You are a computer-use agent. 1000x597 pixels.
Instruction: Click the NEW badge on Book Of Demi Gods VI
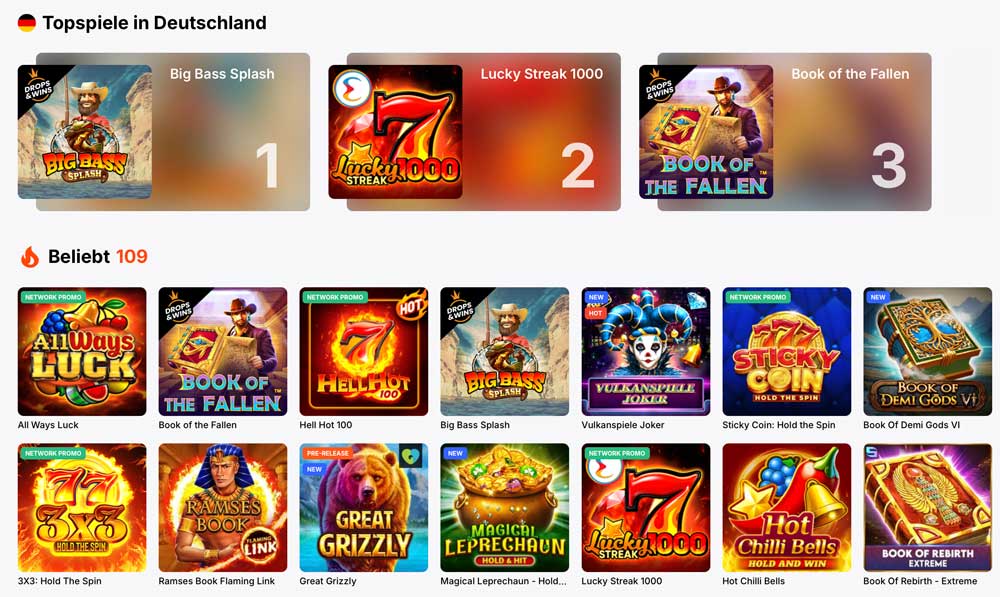(878, 297)
